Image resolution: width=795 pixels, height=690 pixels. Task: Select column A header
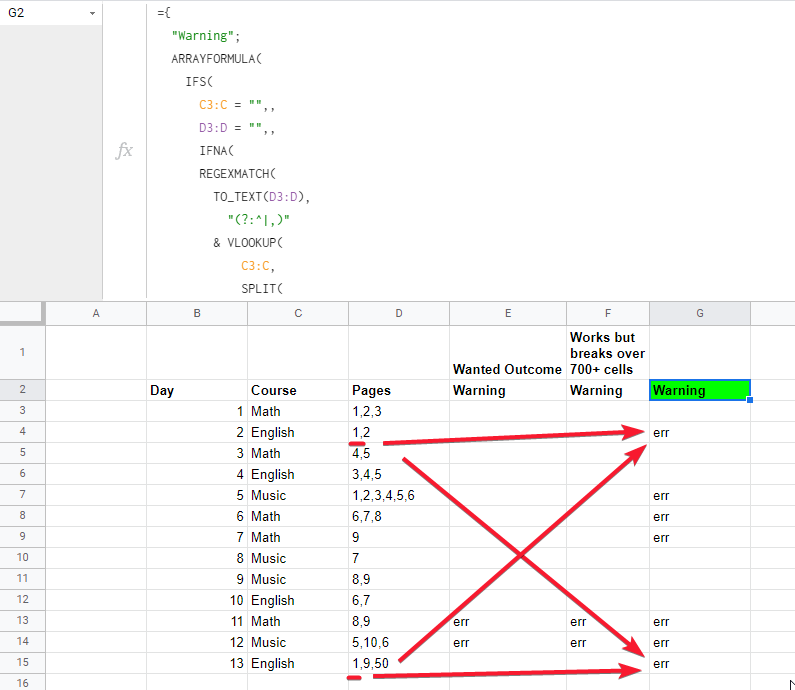(x=96, y=313)
